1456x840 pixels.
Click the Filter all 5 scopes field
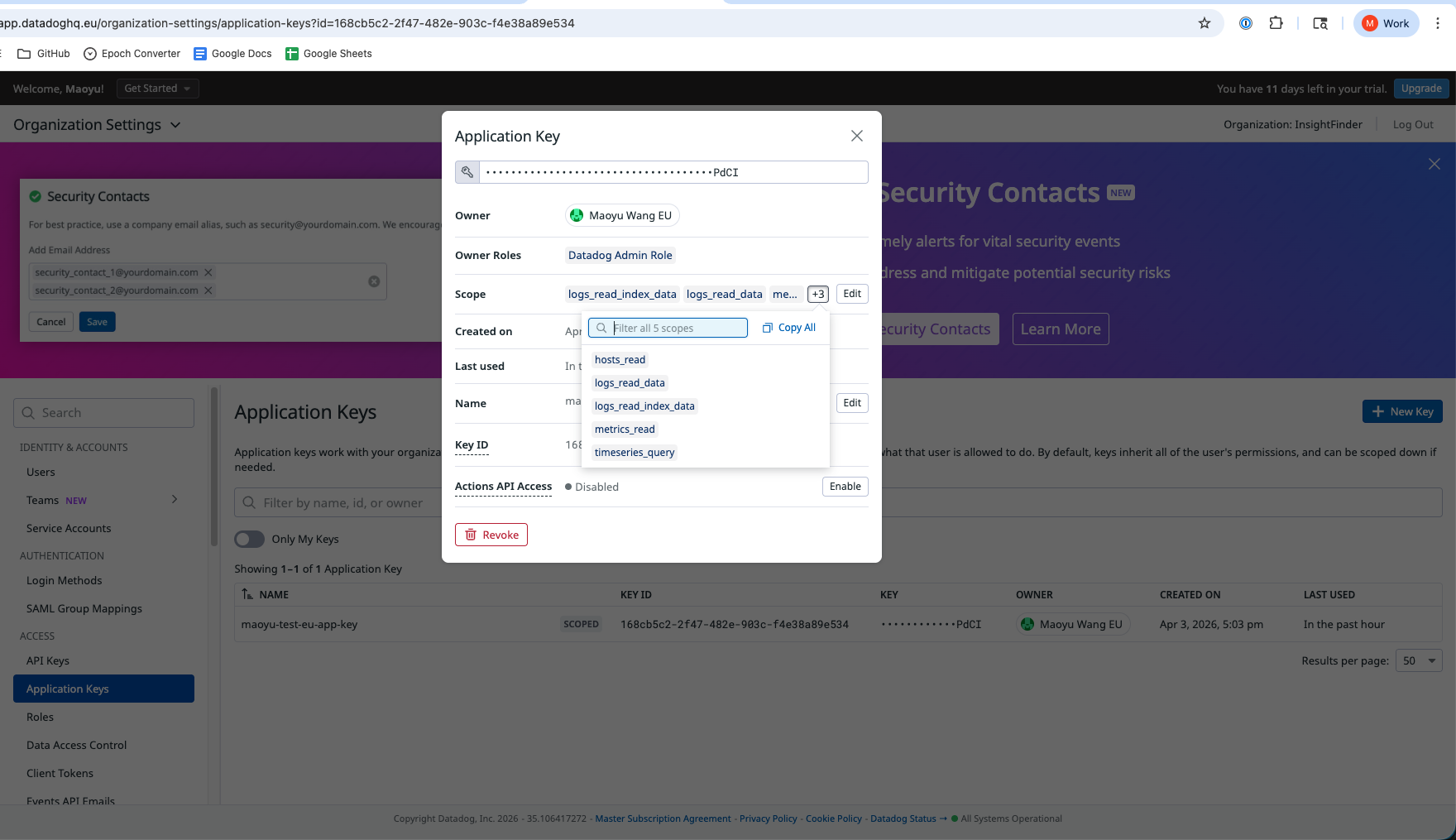click(x=677, y=328)
